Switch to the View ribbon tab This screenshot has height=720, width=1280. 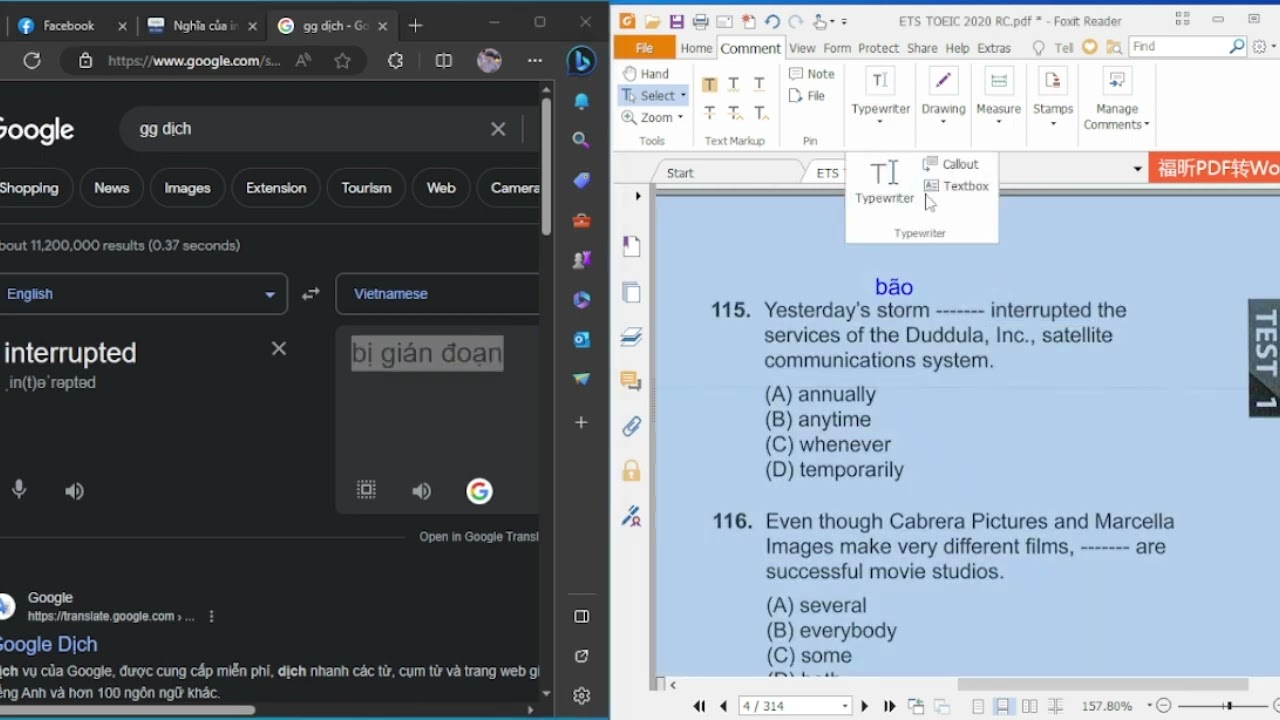pos(802,47)
